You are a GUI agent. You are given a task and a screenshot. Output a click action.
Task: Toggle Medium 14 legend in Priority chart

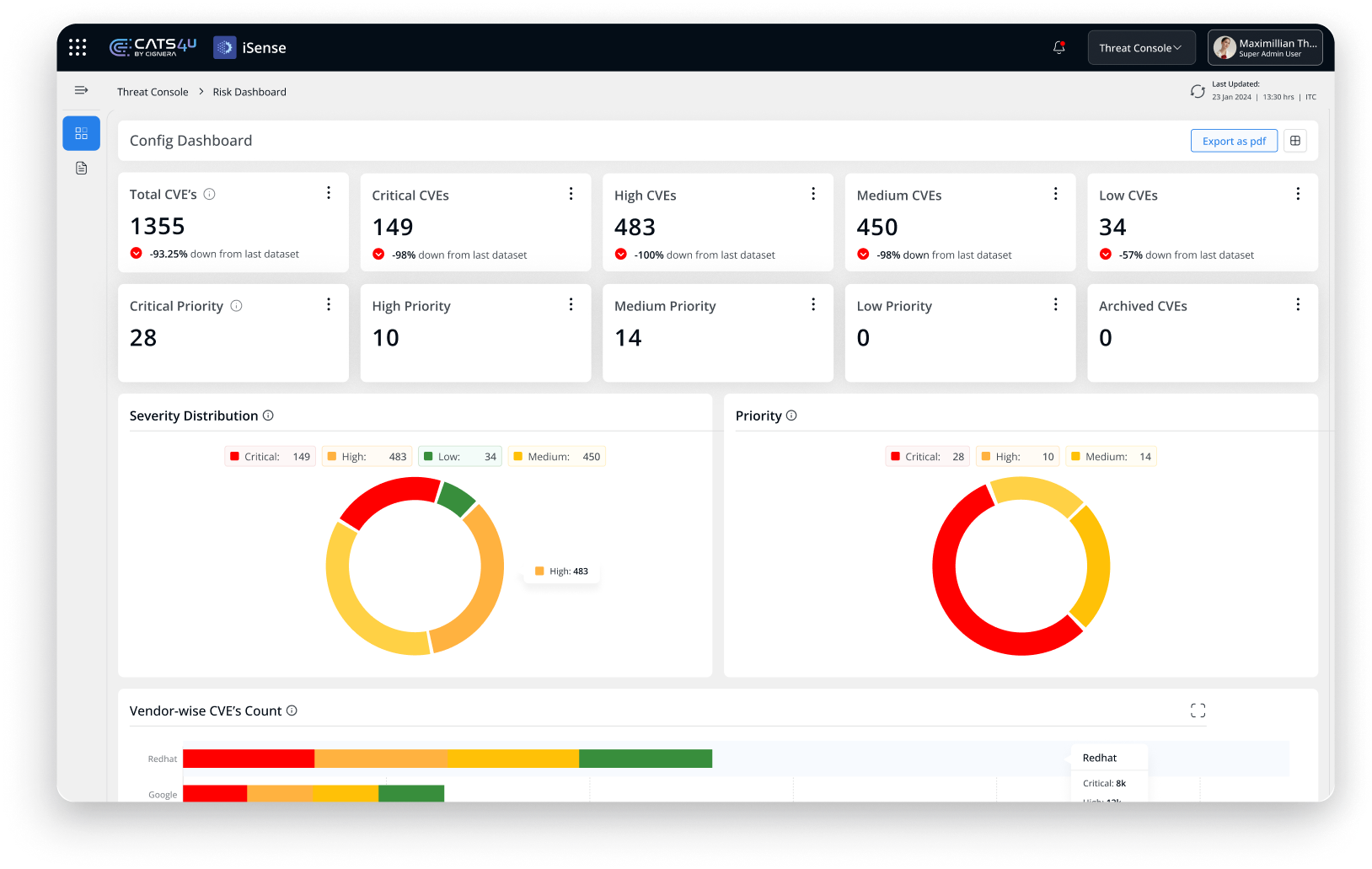point(1111,457)
